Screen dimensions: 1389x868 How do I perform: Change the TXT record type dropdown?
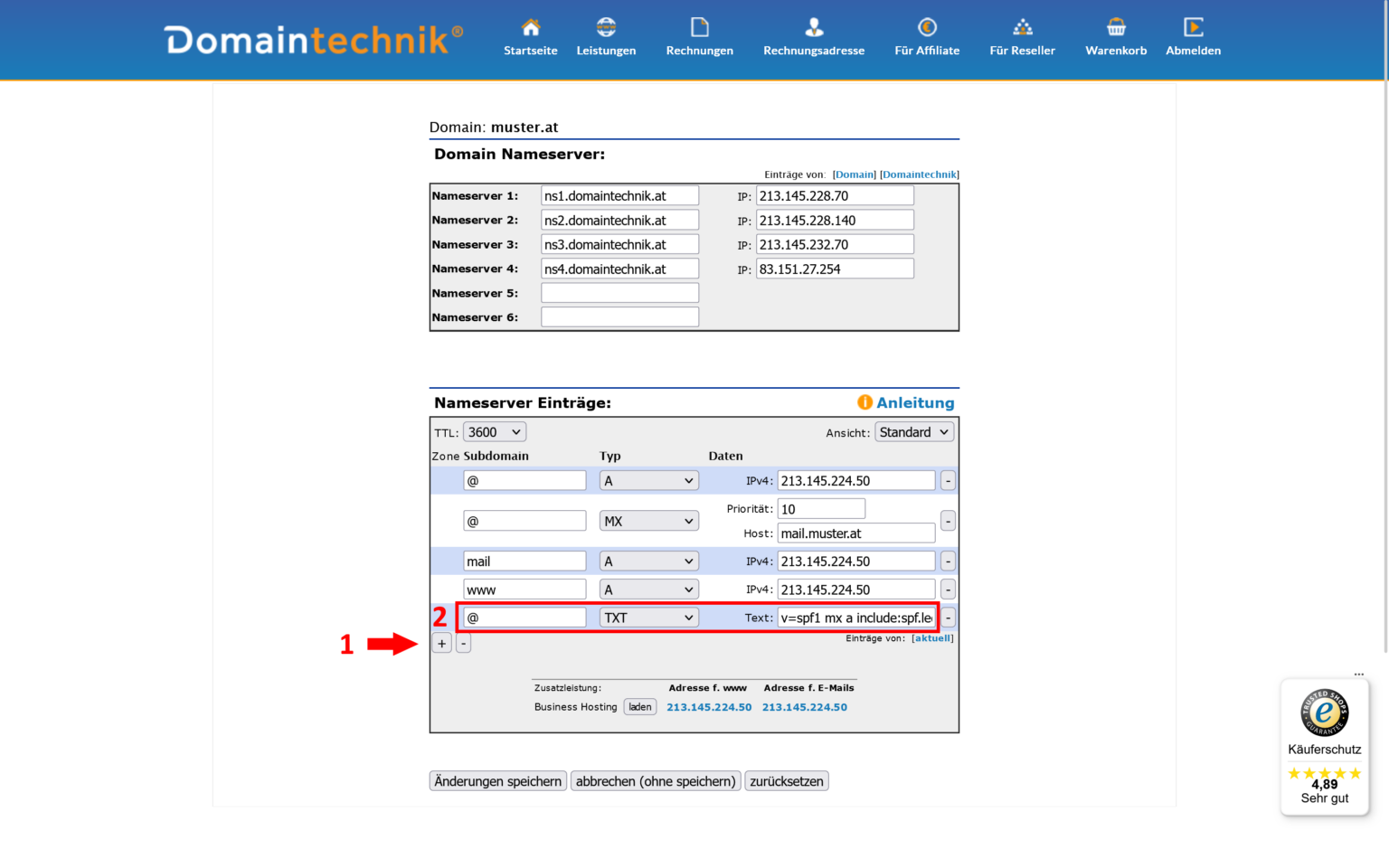(x=648, y=618)
